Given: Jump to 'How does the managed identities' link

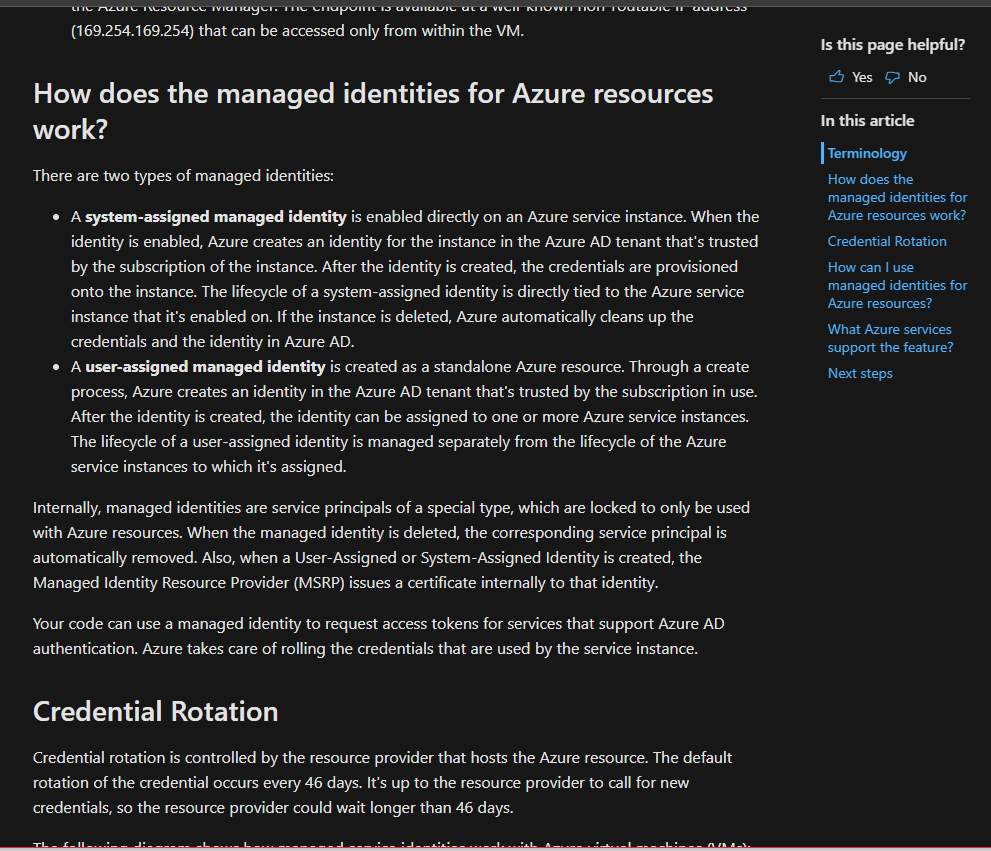Looking at the screenshot, I should pos(897,197).
